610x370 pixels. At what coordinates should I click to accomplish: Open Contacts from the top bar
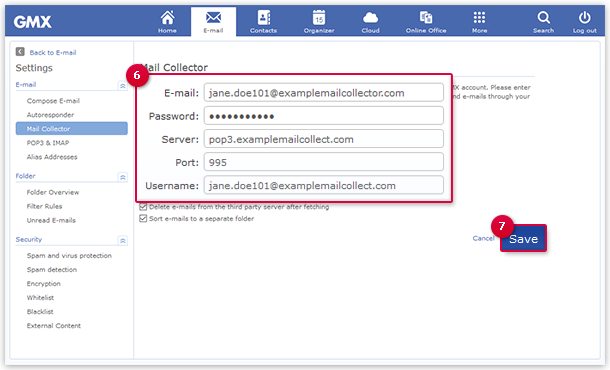[263, 21]
